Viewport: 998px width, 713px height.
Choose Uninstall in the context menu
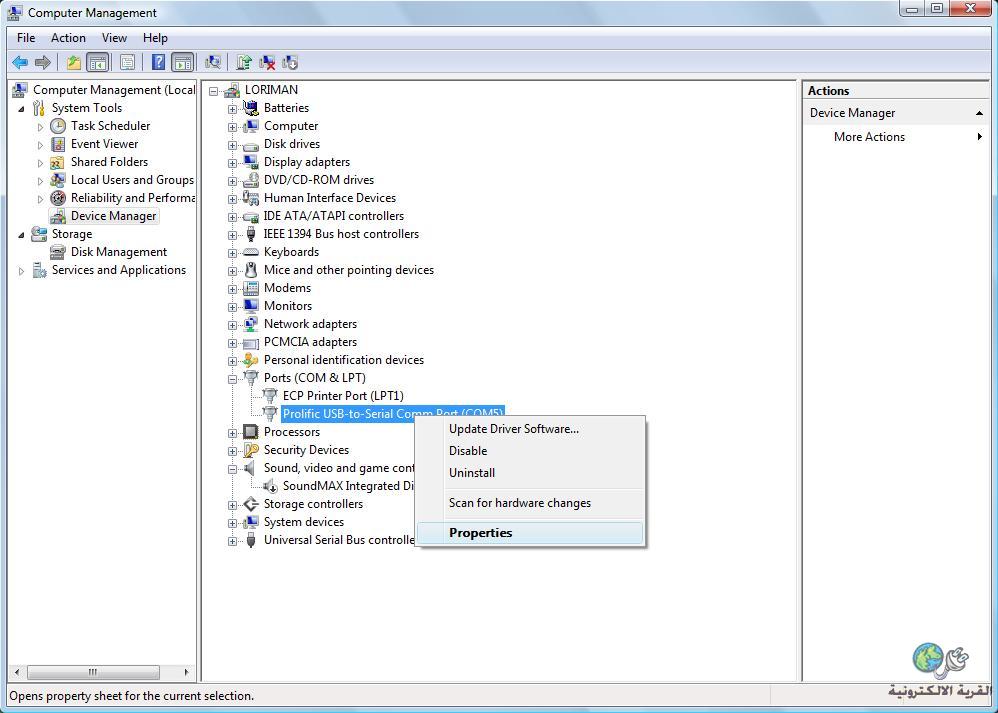click(530, 473)
